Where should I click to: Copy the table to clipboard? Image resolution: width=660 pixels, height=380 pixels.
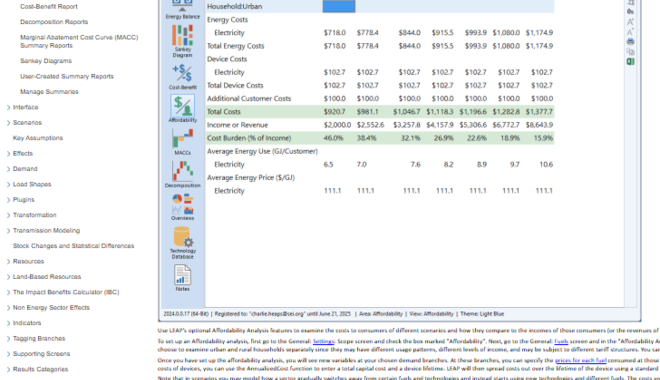pyautogui.click(x=630, y=52)
